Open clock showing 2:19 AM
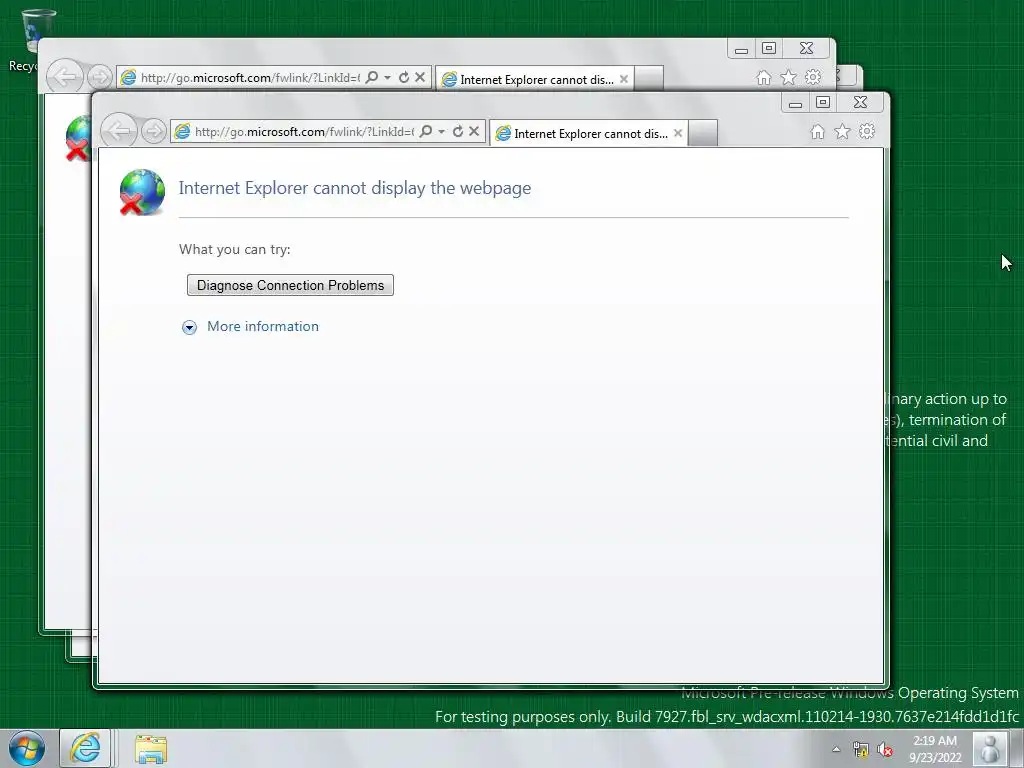1024x768 pixels. 935,749
